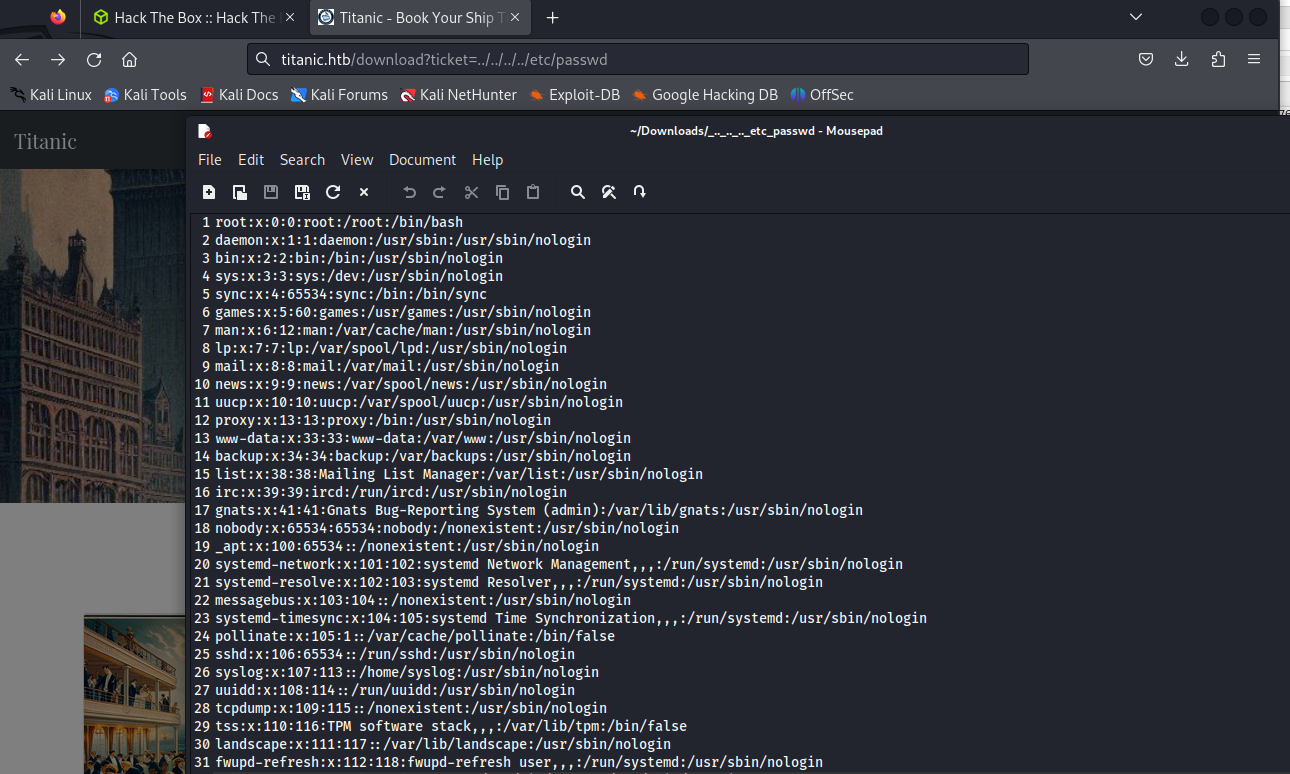
Task: Open Mousepad Edit menu
Action: pyautogui.click(x=251, y=160)
